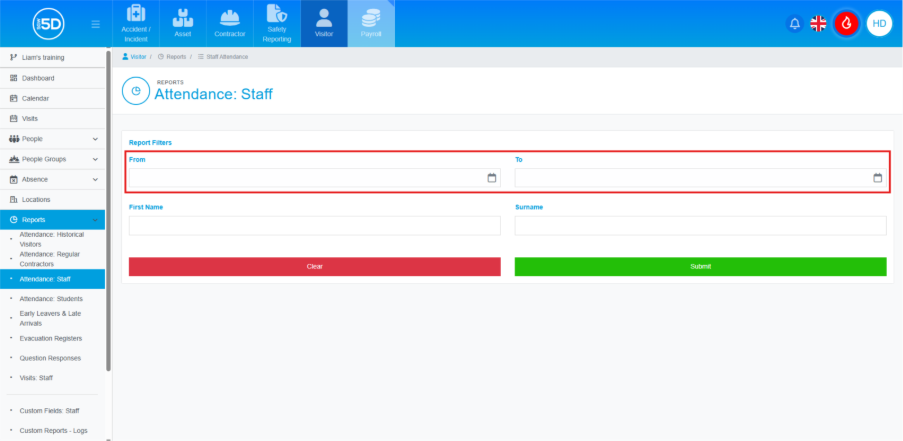Collapse the Reports menu
Screen dimensions: 903x441
[52, 220]
